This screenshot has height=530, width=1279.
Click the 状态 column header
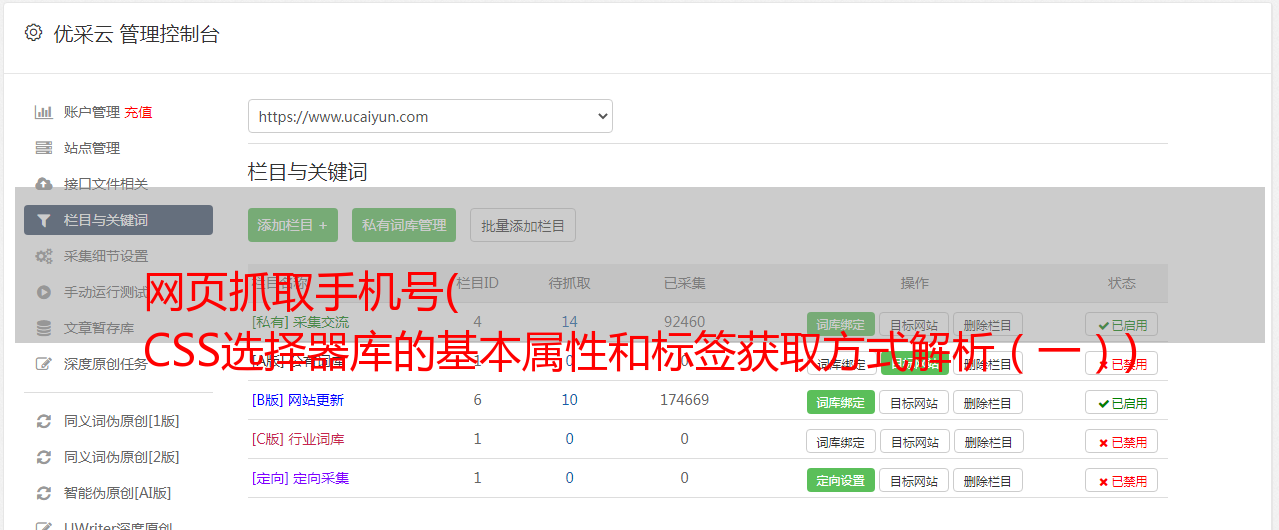1122,283
